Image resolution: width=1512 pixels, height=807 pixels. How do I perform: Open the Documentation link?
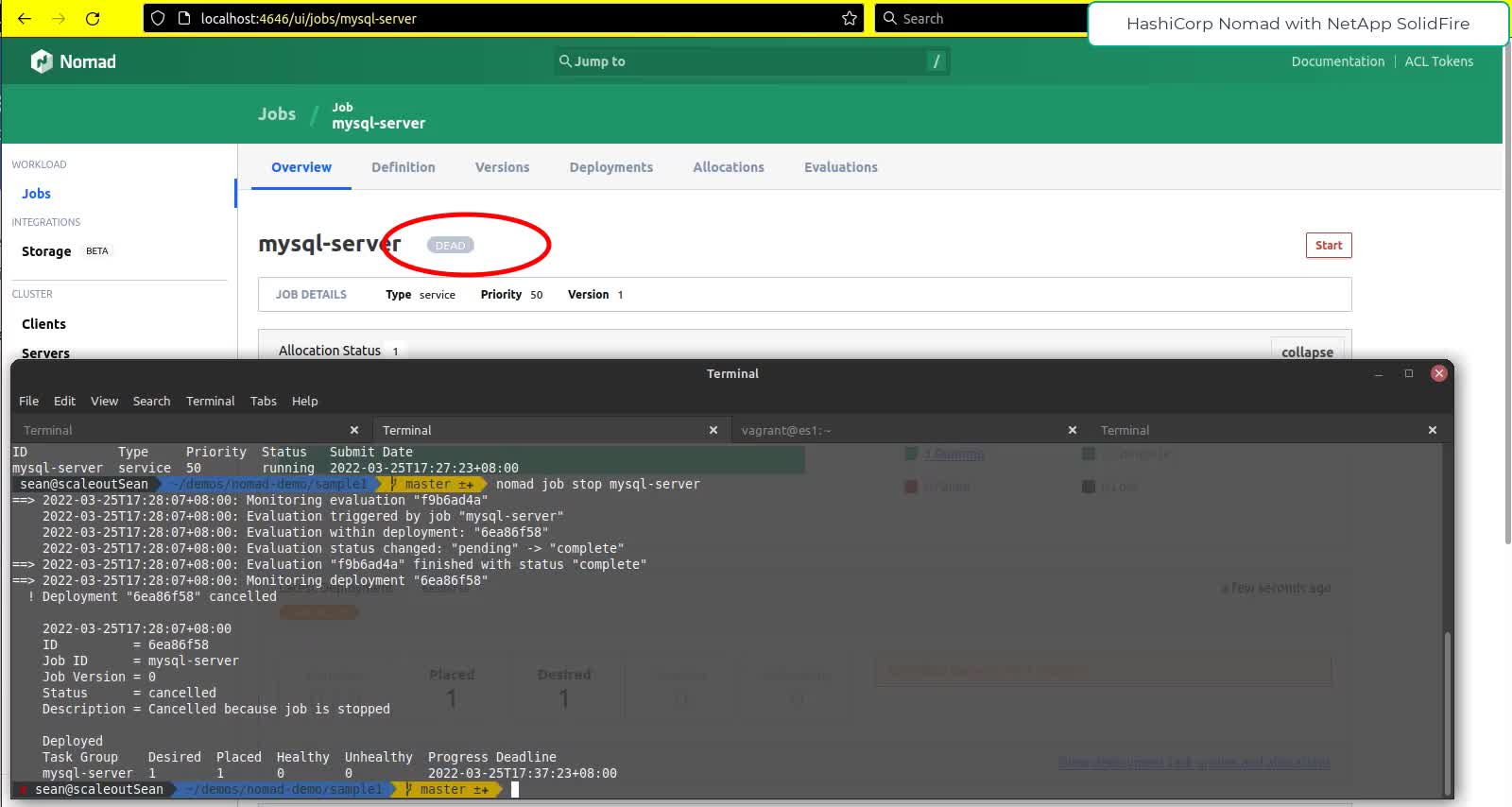(1337, 61)
